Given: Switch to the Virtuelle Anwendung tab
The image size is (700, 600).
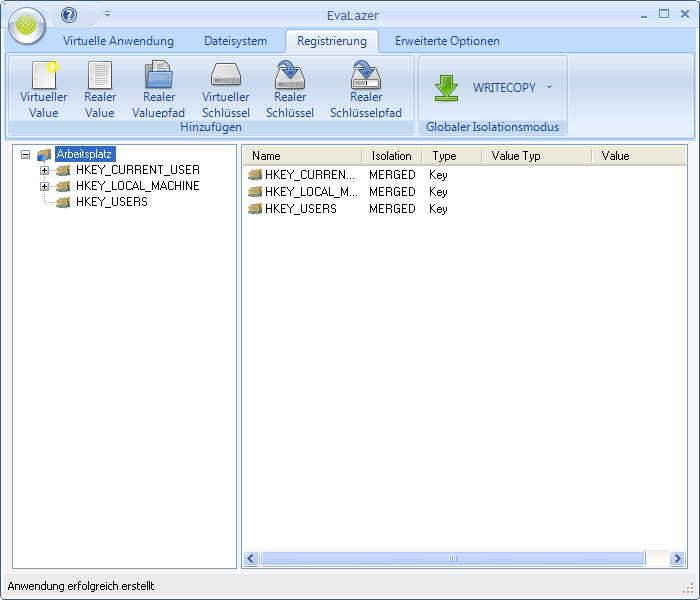Looking at the screenshot, I should coord(118,41).
